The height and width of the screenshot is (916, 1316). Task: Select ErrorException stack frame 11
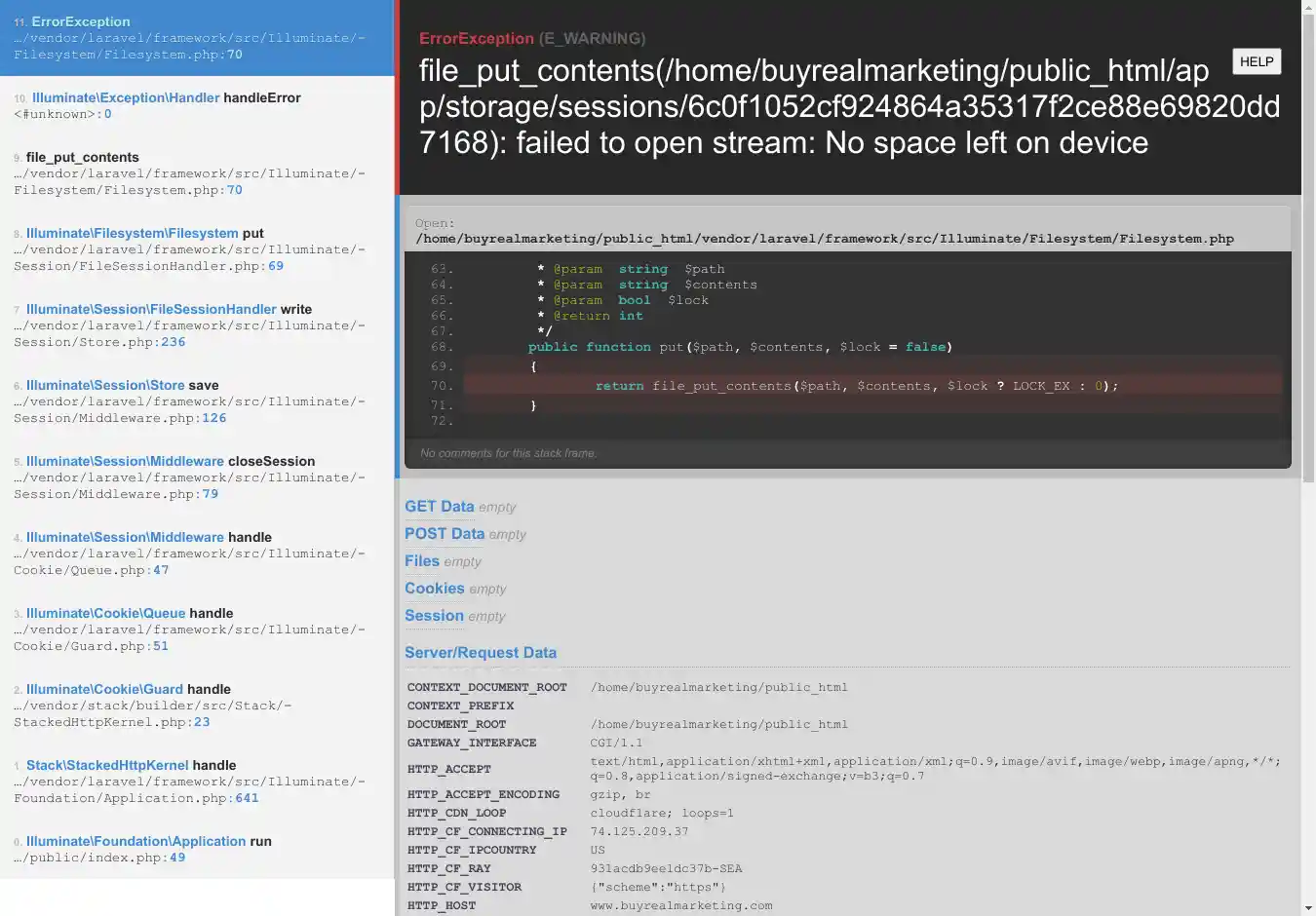[195, 38]
